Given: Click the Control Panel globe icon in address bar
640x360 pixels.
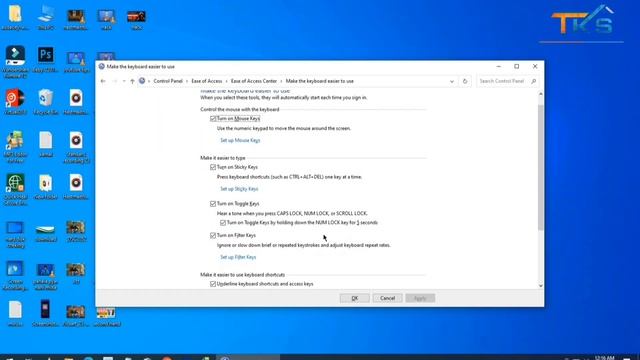Looking at the screenshot, I should tap(142, 81).
